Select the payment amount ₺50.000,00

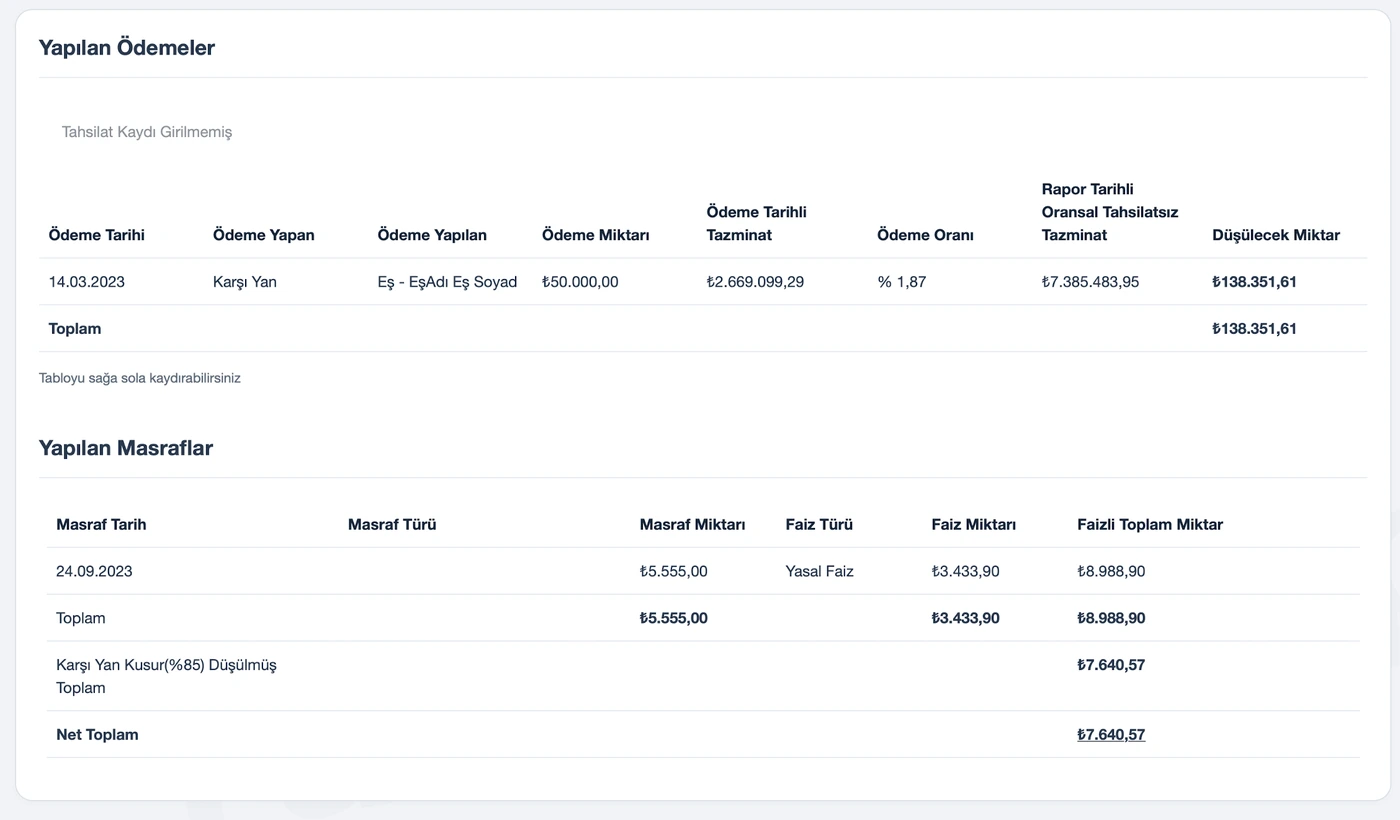click(x=580, y=282)
